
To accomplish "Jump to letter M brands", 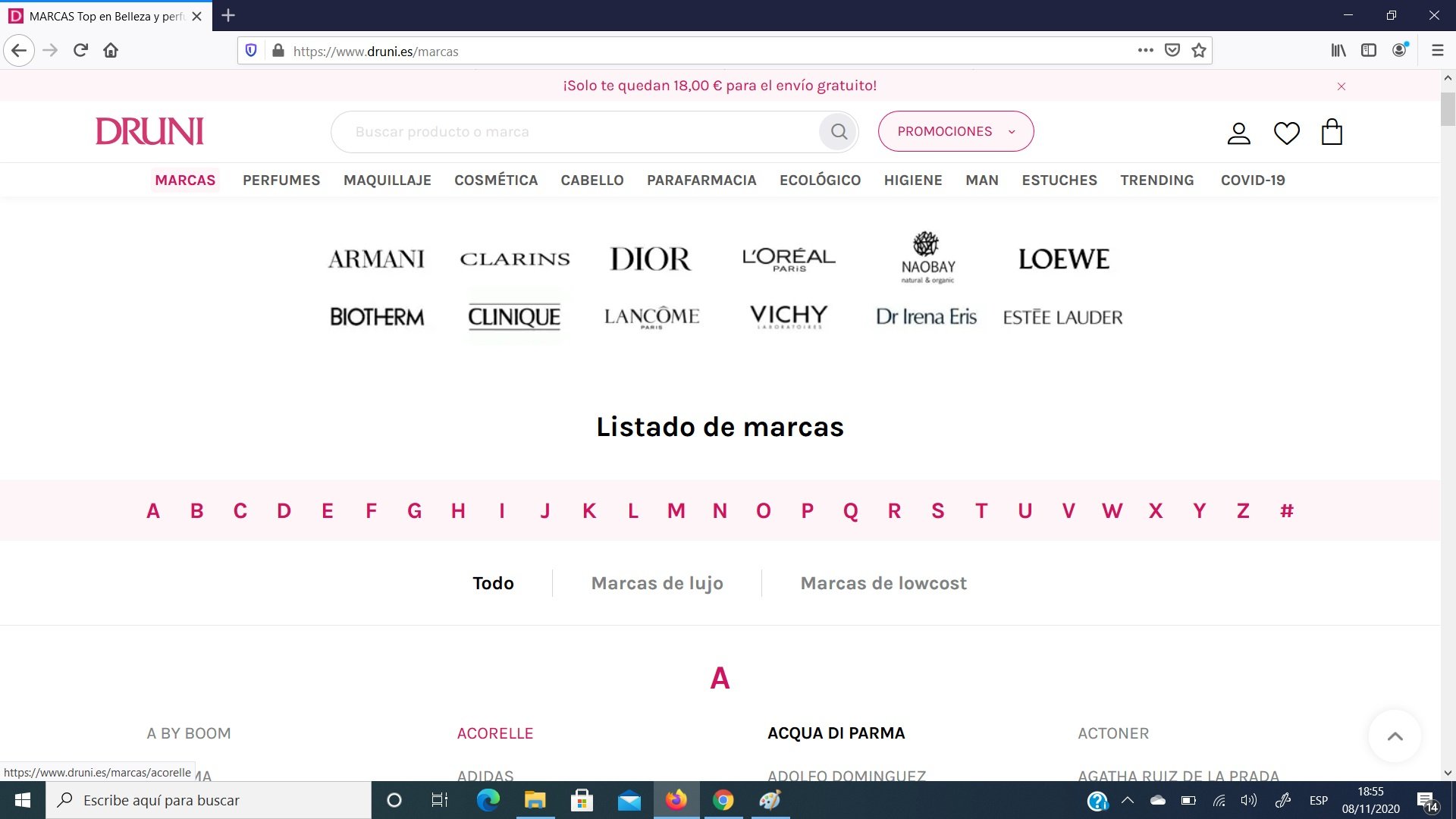I will 676,511.
